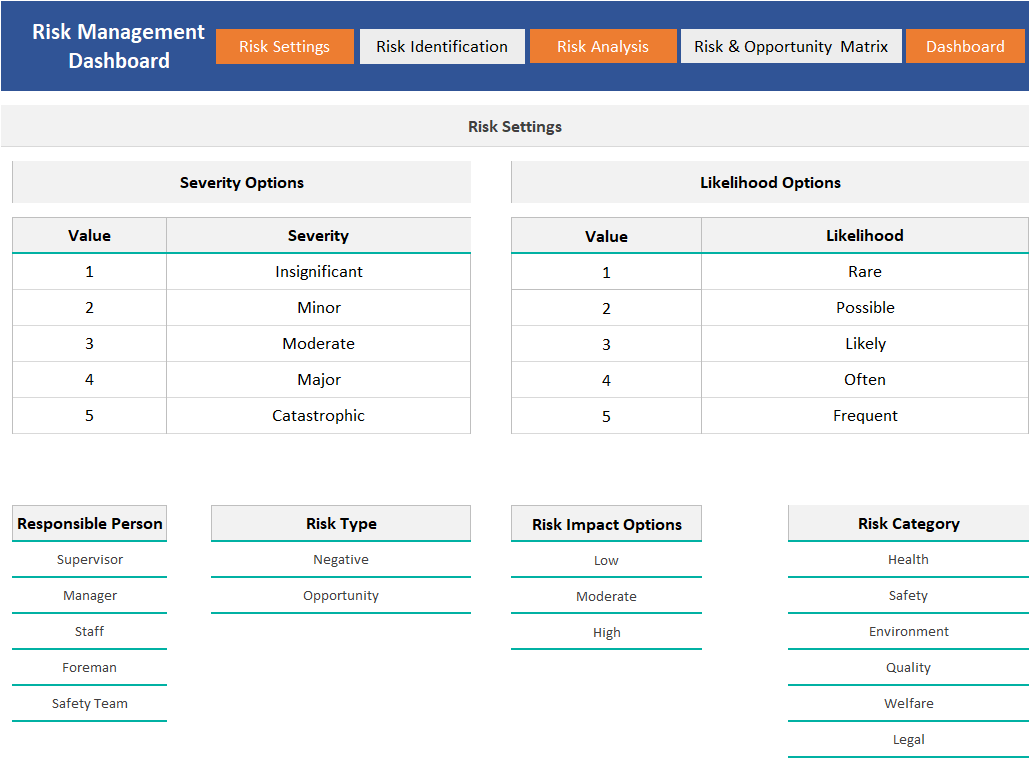Open the Risk Identification page
1036x778 pixels.
coord(442,46)
